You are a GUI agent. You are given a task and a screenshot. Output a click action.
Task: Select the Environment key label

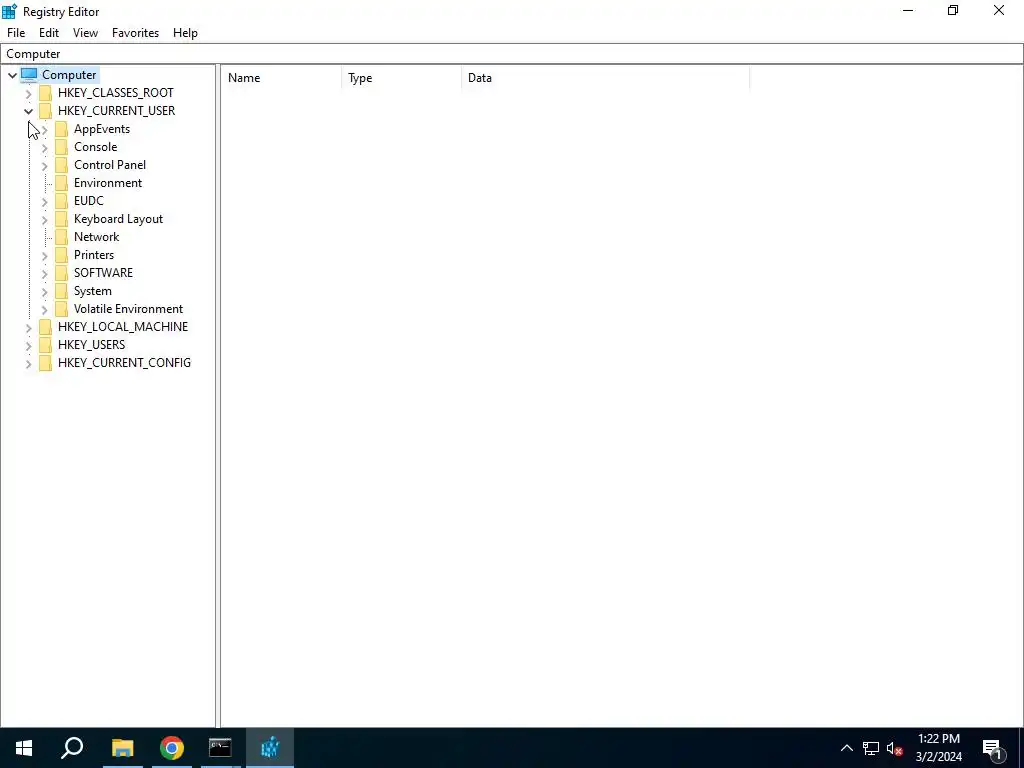coord(108,183)
